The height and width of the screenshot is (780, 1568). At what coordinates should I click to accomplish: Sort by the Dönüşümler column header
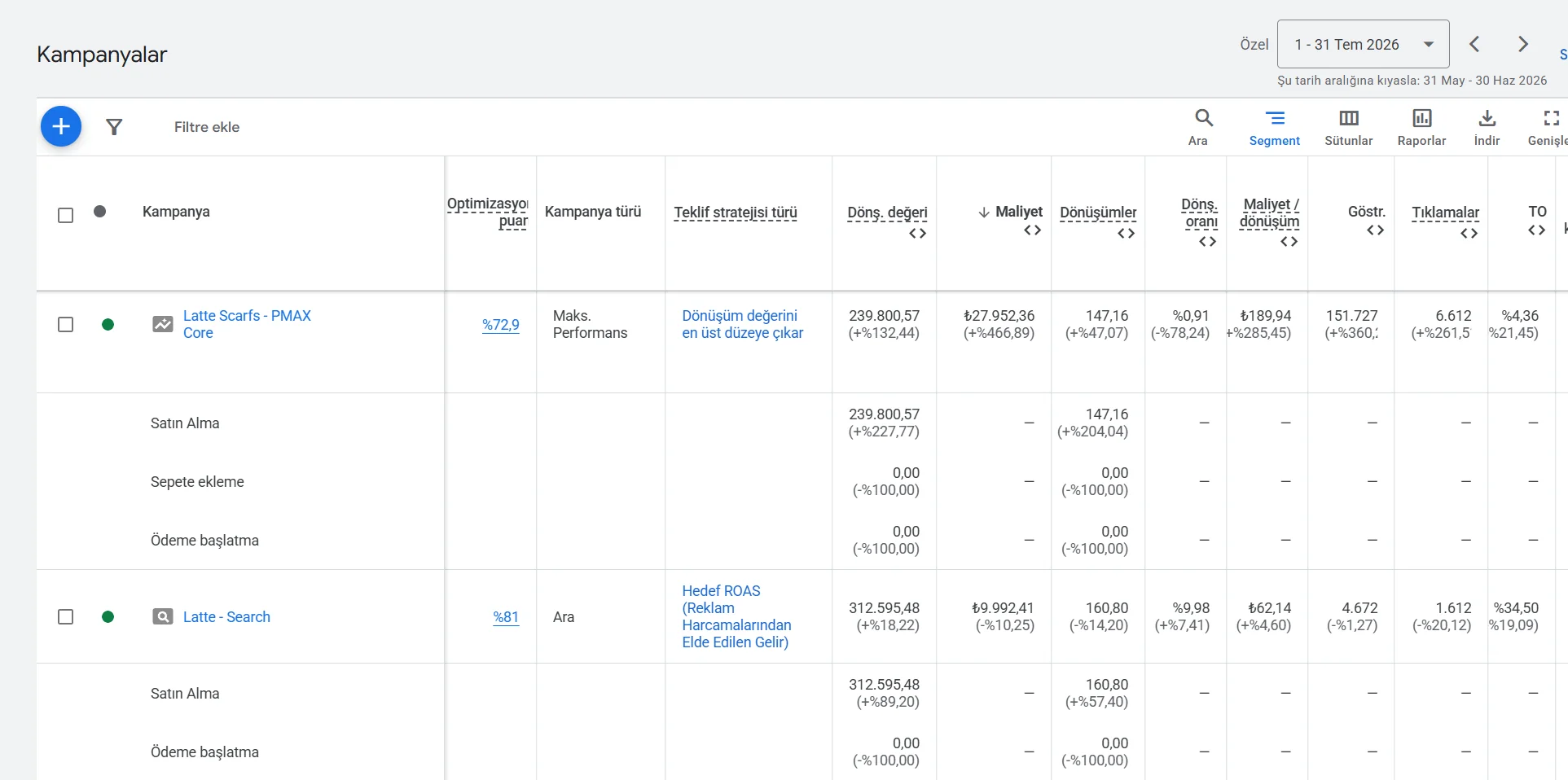tap(1098, 213)
